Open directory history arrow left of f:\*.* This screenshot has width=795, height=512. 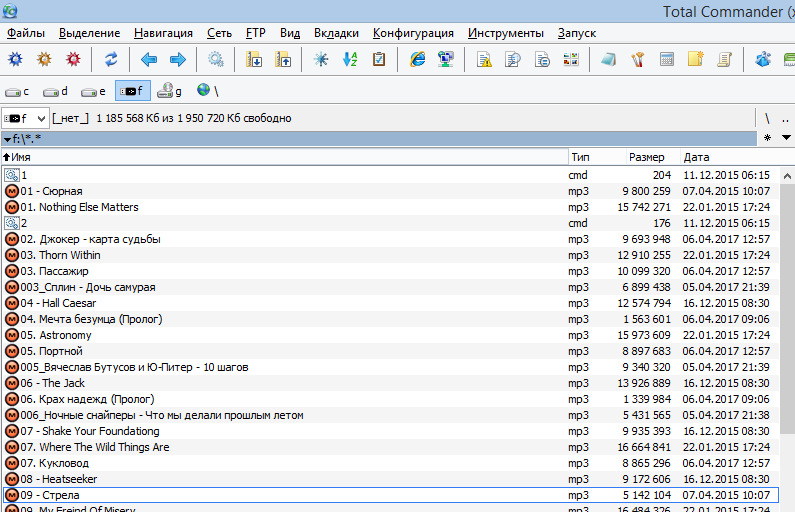(x=7, y=138)
